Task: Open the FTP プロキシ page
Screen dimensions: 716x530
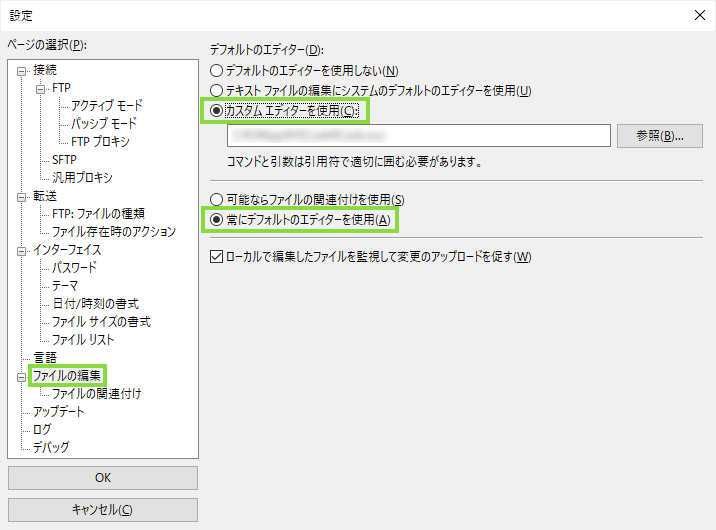Action: pyautogui.click(x=100, y=142)
